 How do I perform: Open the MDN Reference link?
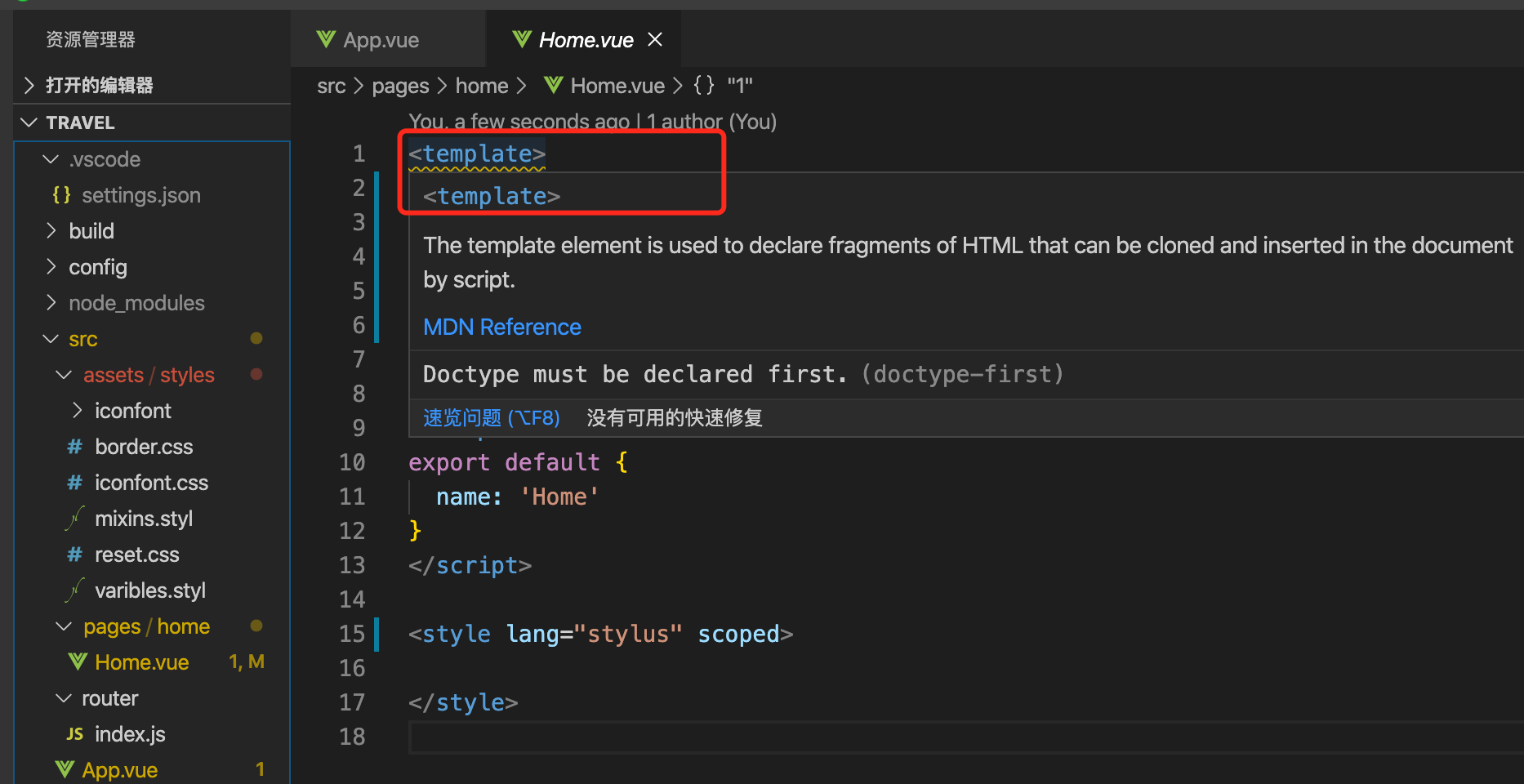coord(501,327)
